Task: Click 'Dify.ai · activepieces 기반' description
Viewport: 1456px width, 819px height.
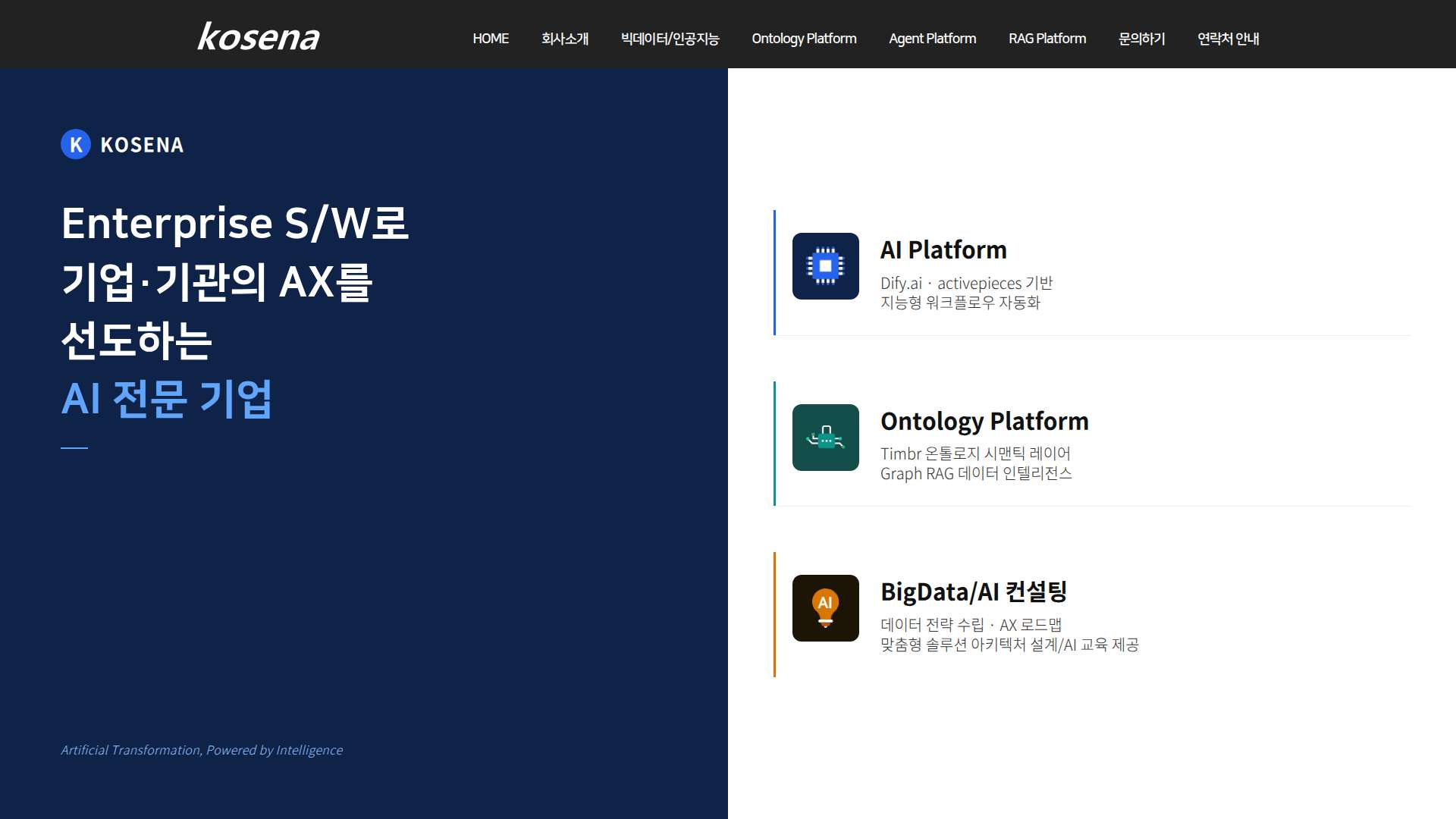Action: 966,283
